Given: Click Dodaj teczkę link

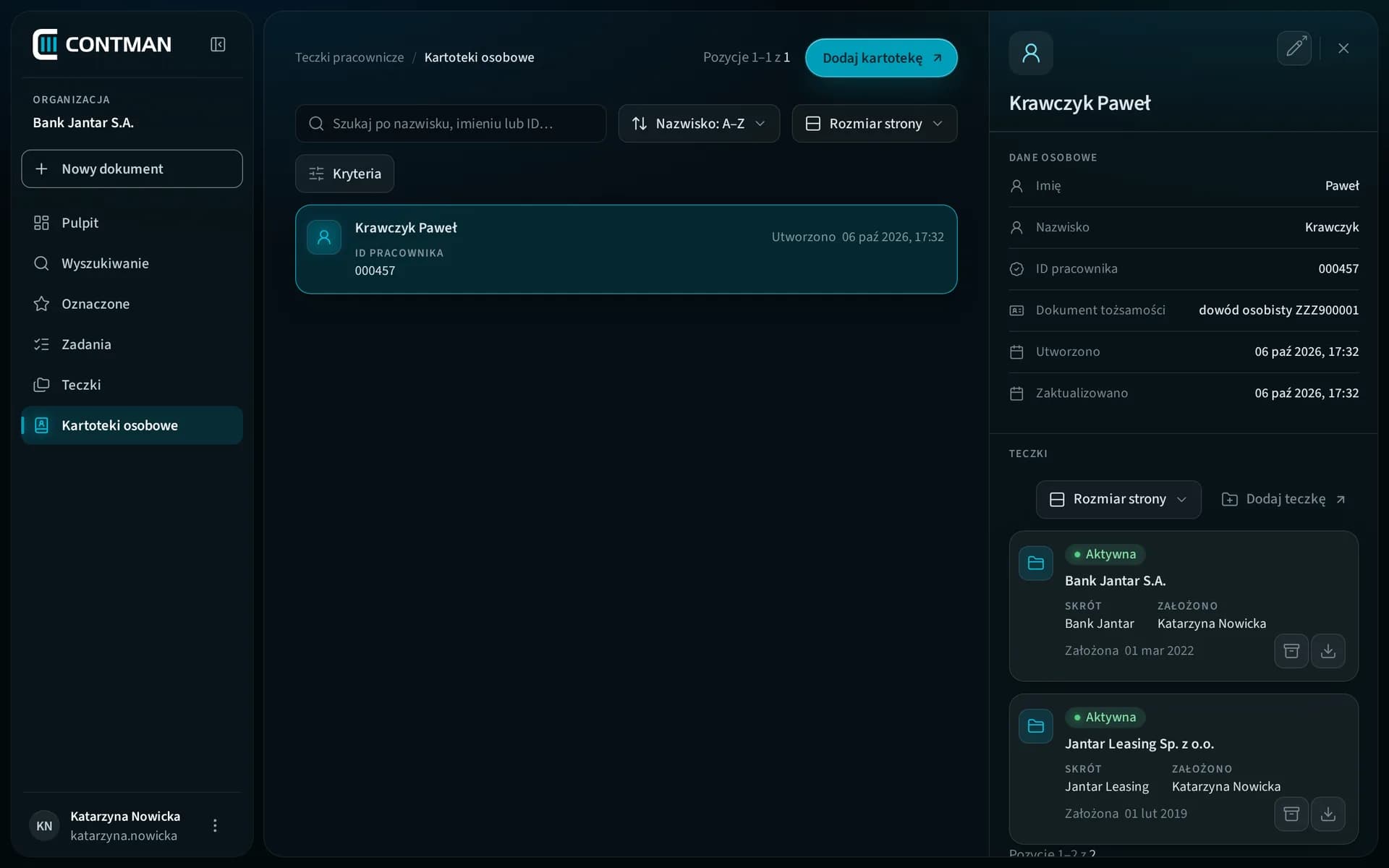Looking at the screenshot, I should pyautogui.click(x=1283, y=499).
